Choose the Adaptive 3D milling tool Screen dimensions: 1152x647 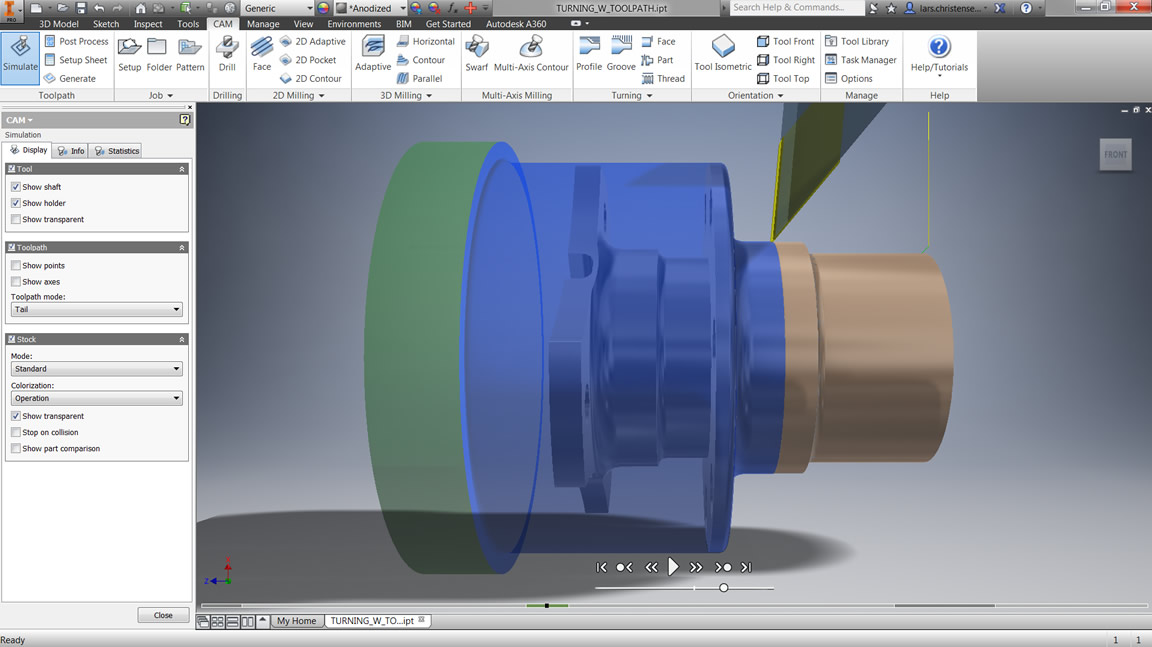click(373, 54)
